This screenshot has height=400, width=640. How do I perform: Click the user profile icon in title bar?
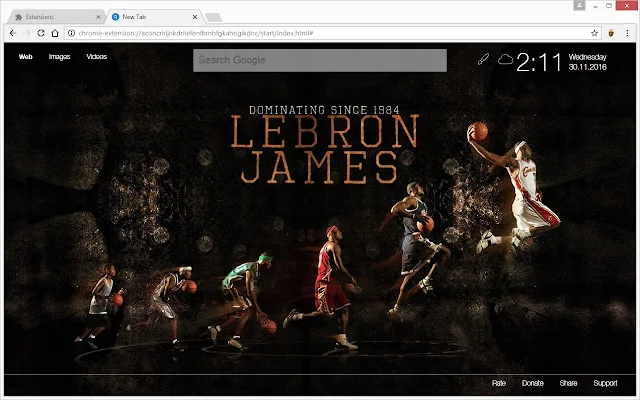tap(579, 5)
